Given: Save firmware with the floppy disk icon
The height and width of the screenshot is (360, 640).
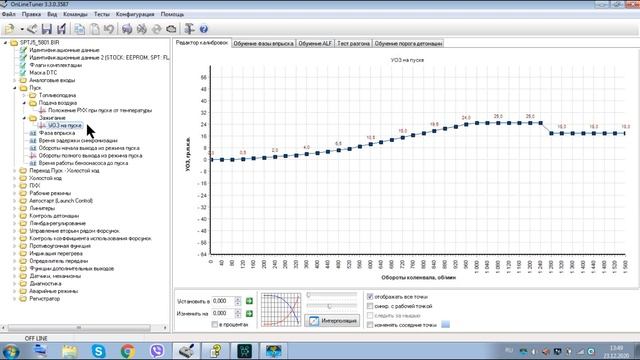Looking at the screenshot, I should (47, 29).
